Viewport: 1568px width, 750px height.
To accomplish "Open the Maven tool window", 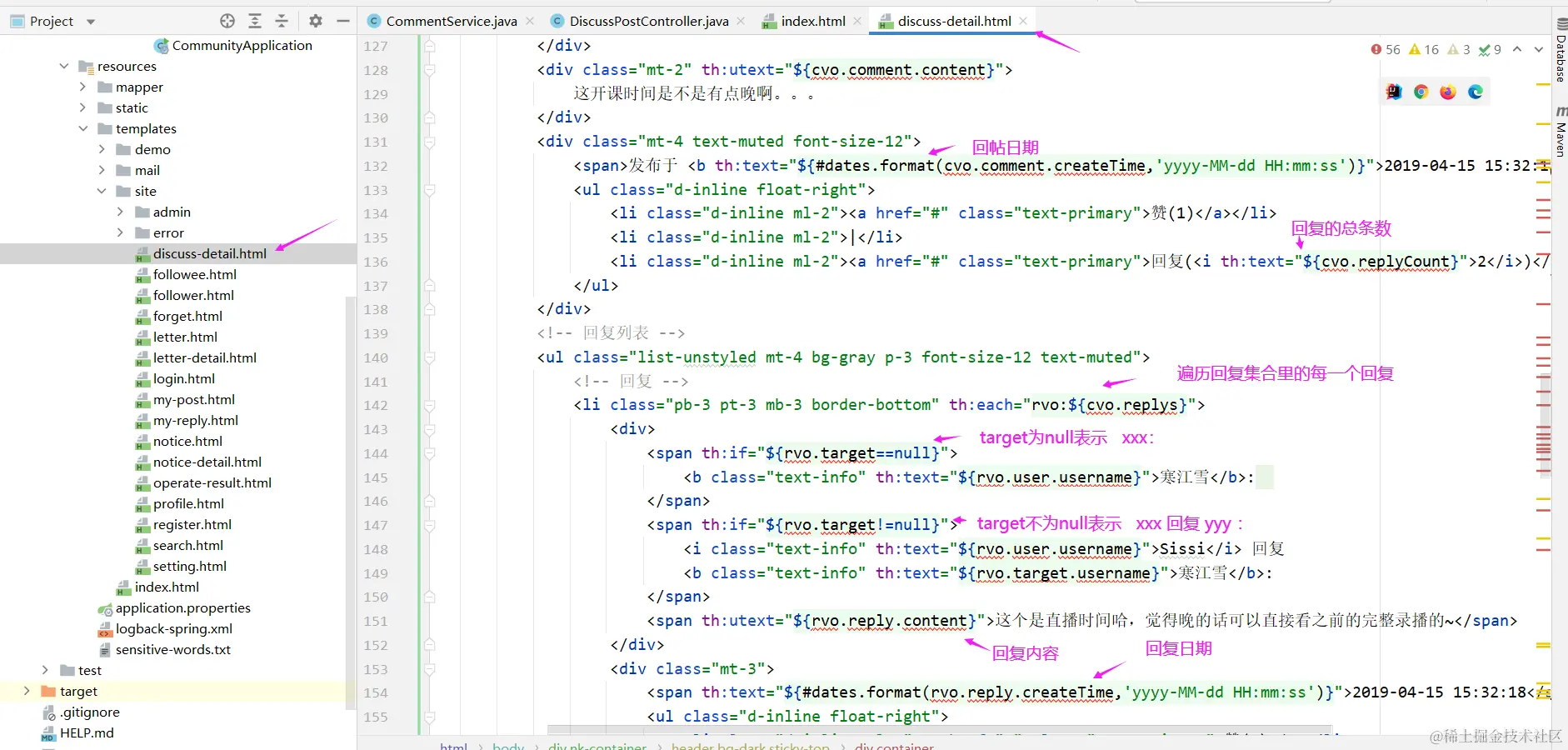I will (1561, 132).
